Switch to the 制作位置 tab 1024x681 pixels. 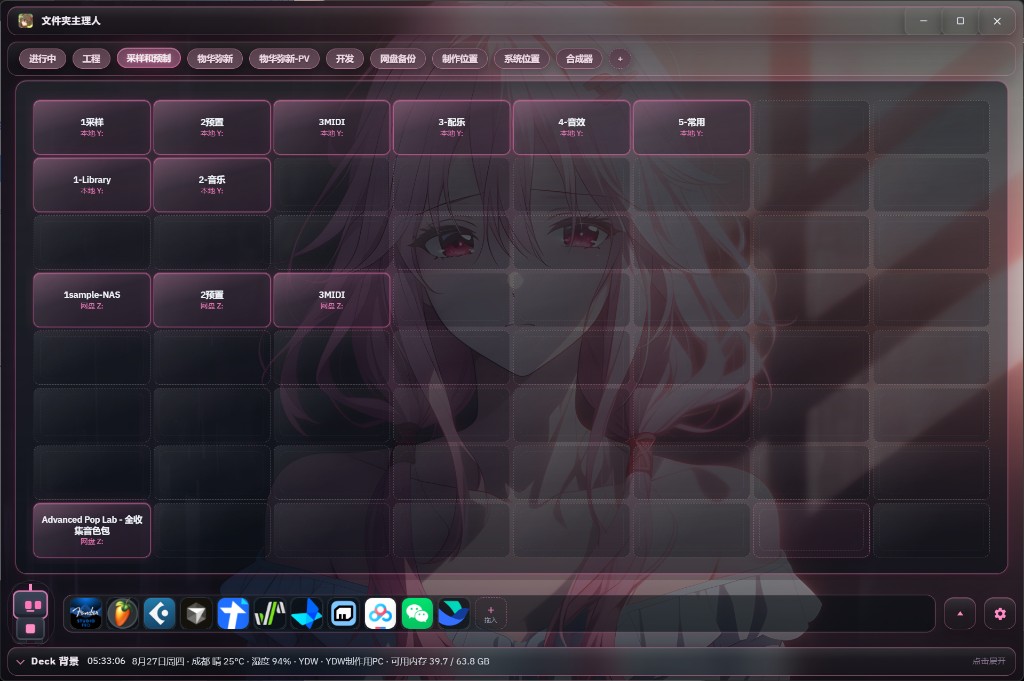point(460,59)
